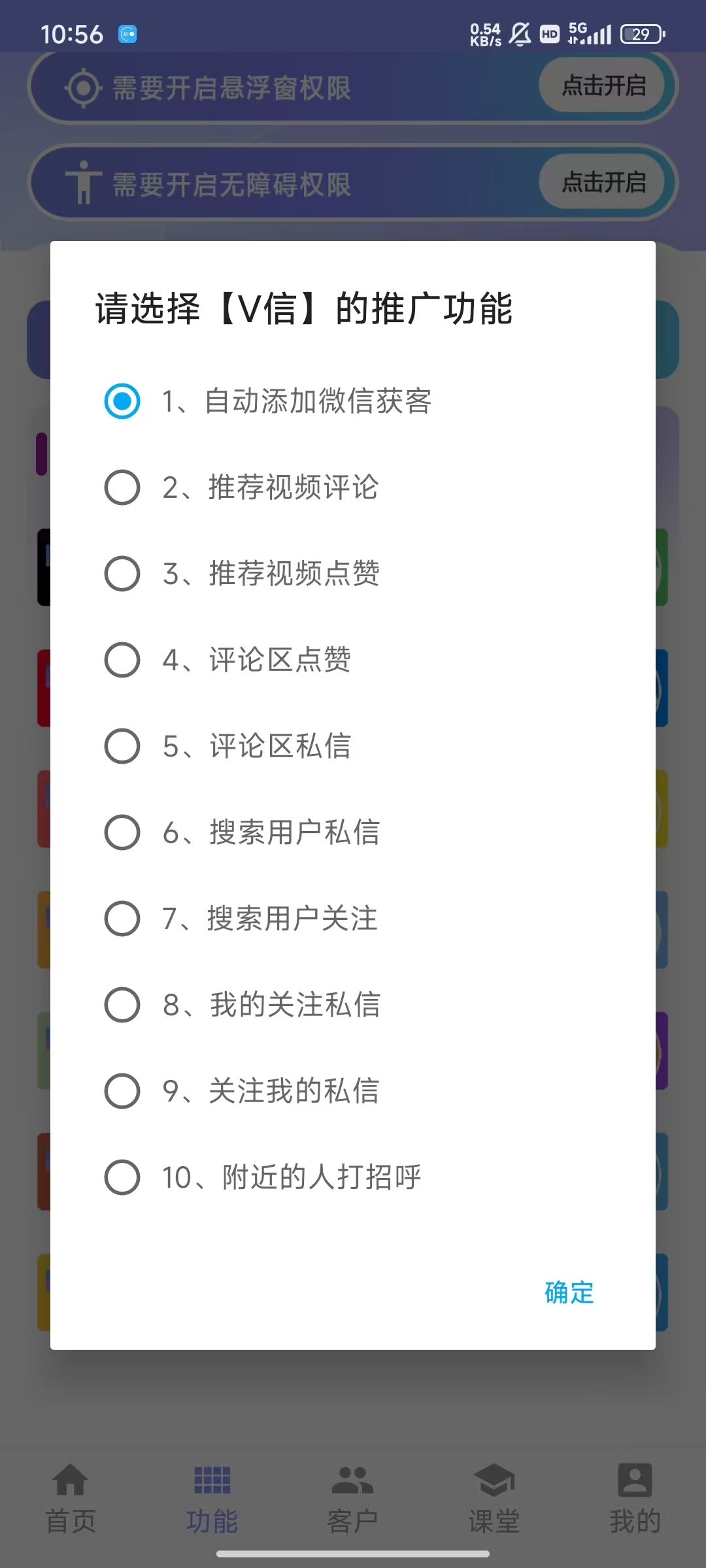Tap the battery indicator in status bar
The width and height of the screenshot is (706, 1568).
click(642, 34)
